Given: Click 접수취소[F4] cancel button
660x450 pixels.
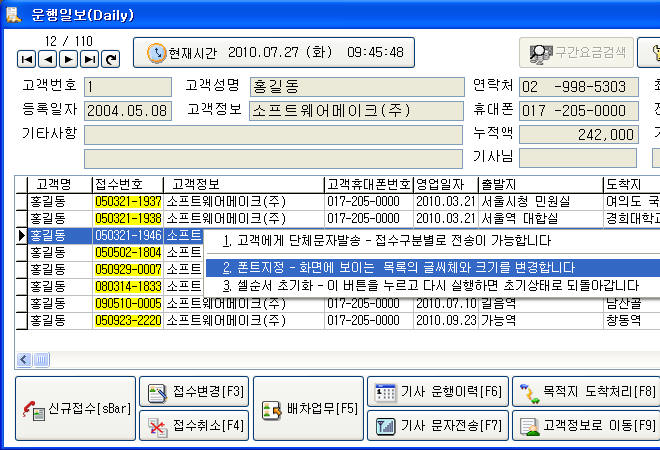Looking at the screenshot, I should pos(194,426).
